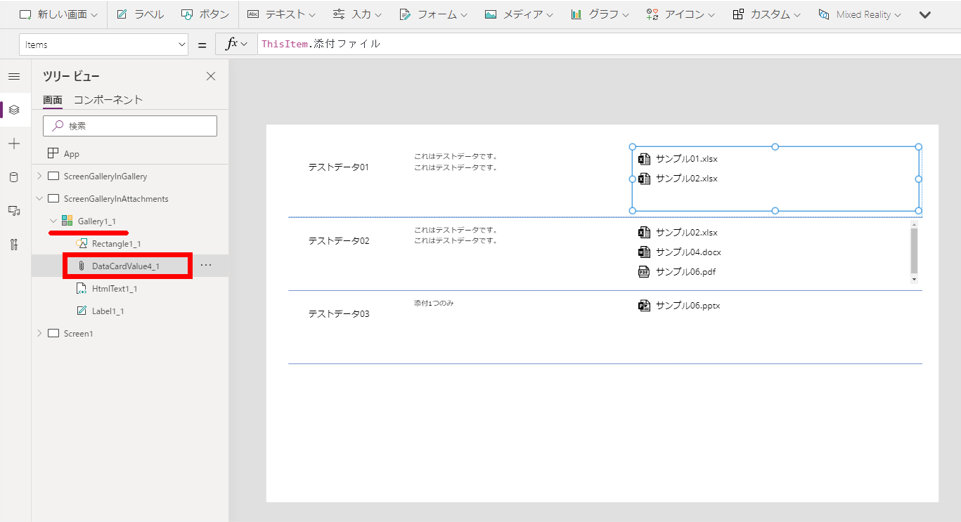Click the formula bar with ThisItem.添付ファイル

607,44
